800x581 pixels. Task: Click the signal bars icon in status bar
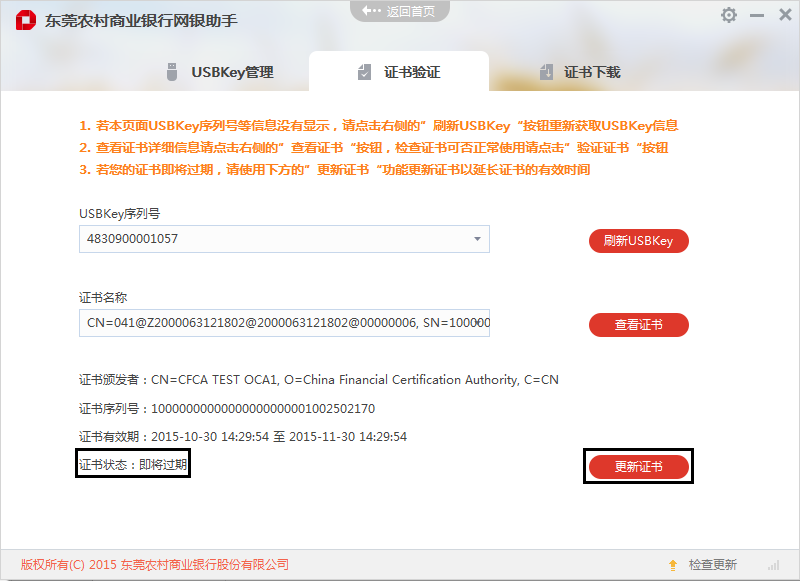tap(773, 565)
